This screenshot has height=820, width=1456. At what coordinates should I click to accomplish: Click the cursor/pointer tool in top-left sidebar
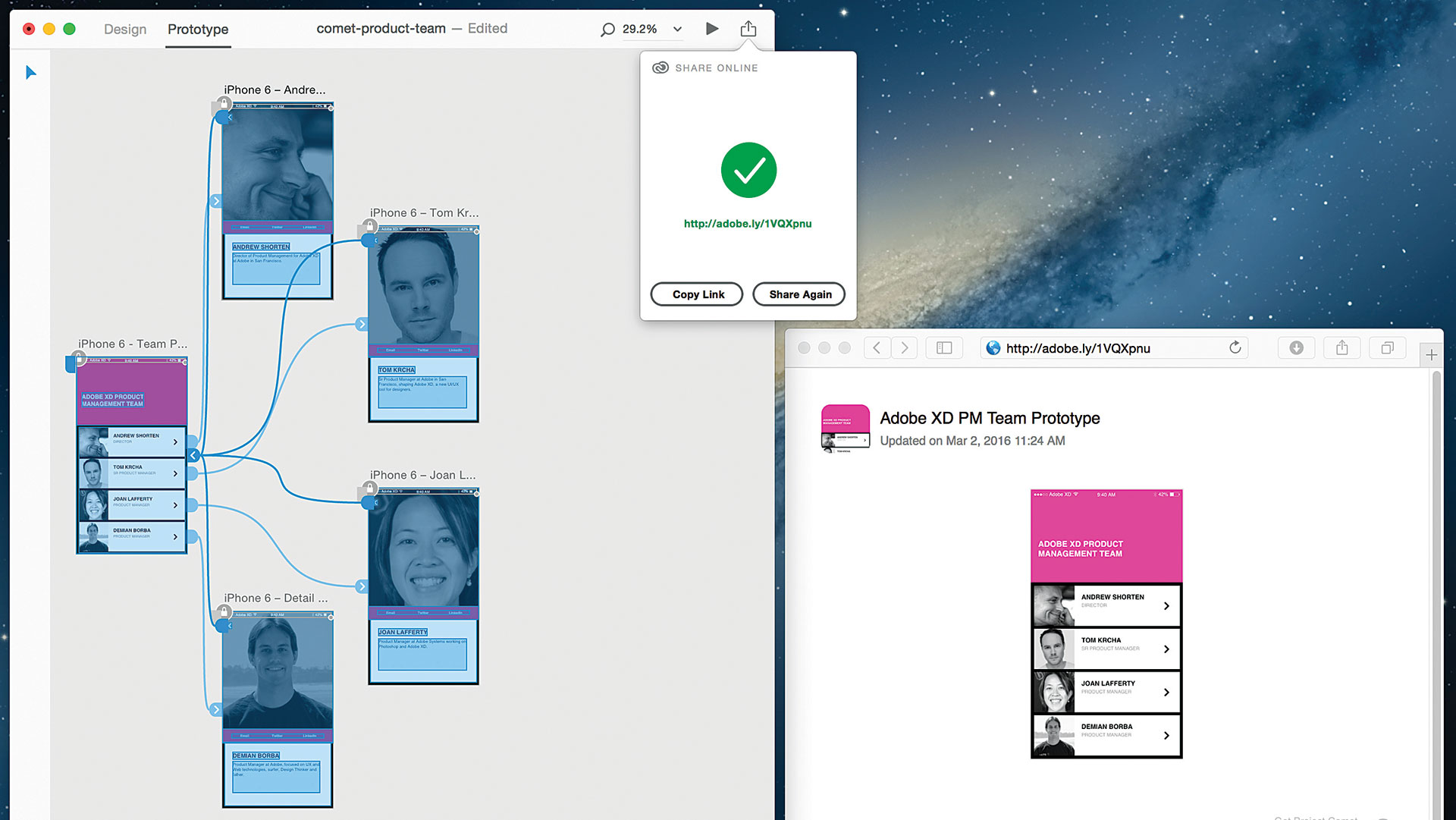(29, 71)
